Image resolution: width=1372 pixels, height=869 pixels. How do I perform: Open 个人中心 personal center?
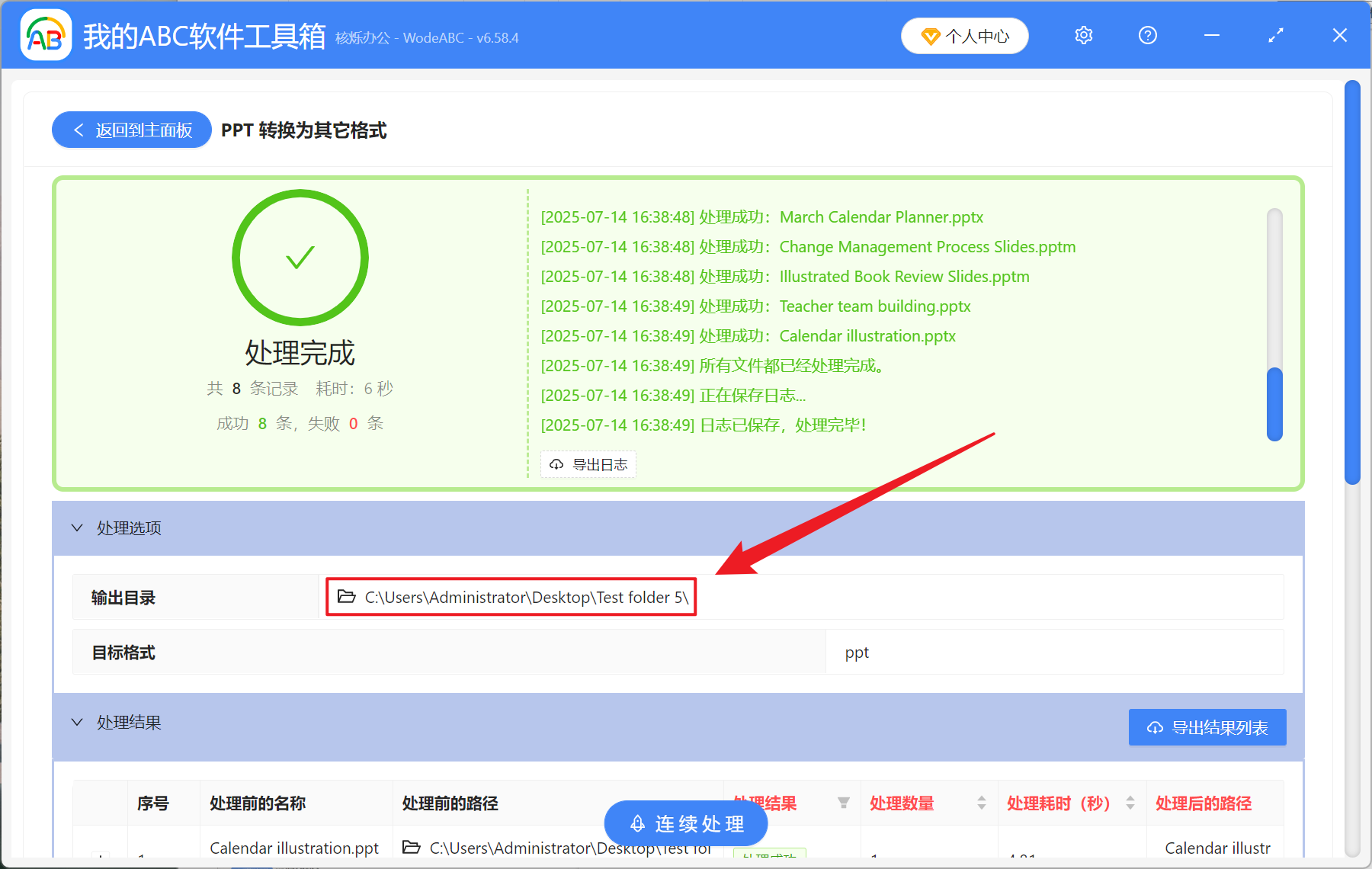pyautogui.click(x=964, y=35)
